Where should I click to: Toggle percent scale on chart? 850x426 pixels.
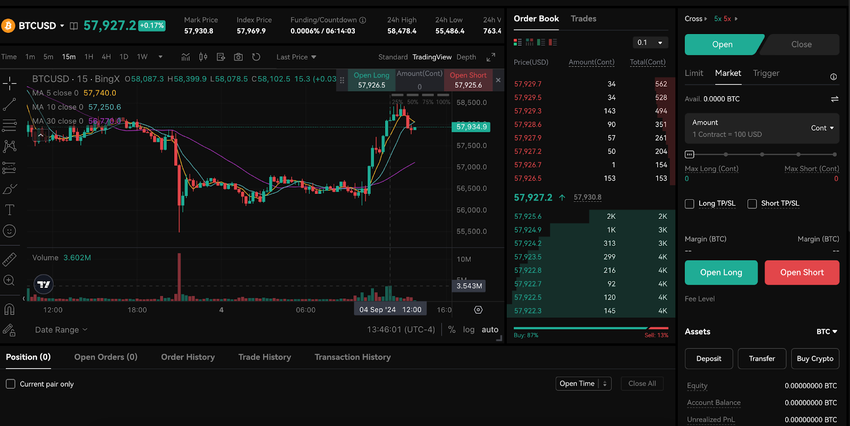click(x=452, y=330)
